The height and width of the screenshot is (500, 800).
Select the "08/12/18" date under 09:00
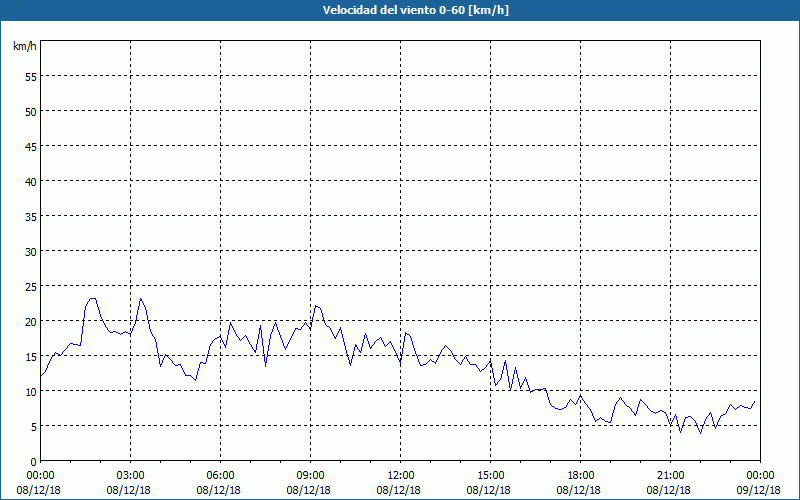[x=309, y=490]
